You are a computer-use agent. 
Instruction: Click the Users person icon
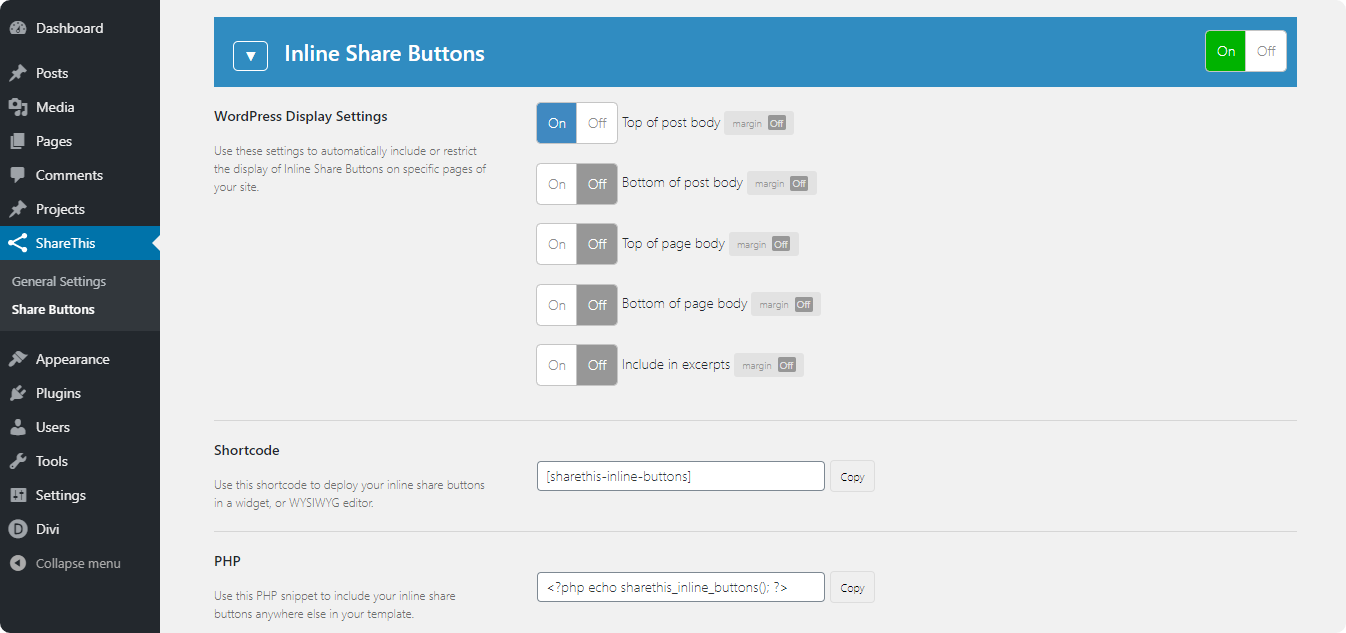[x=18, y=427]
